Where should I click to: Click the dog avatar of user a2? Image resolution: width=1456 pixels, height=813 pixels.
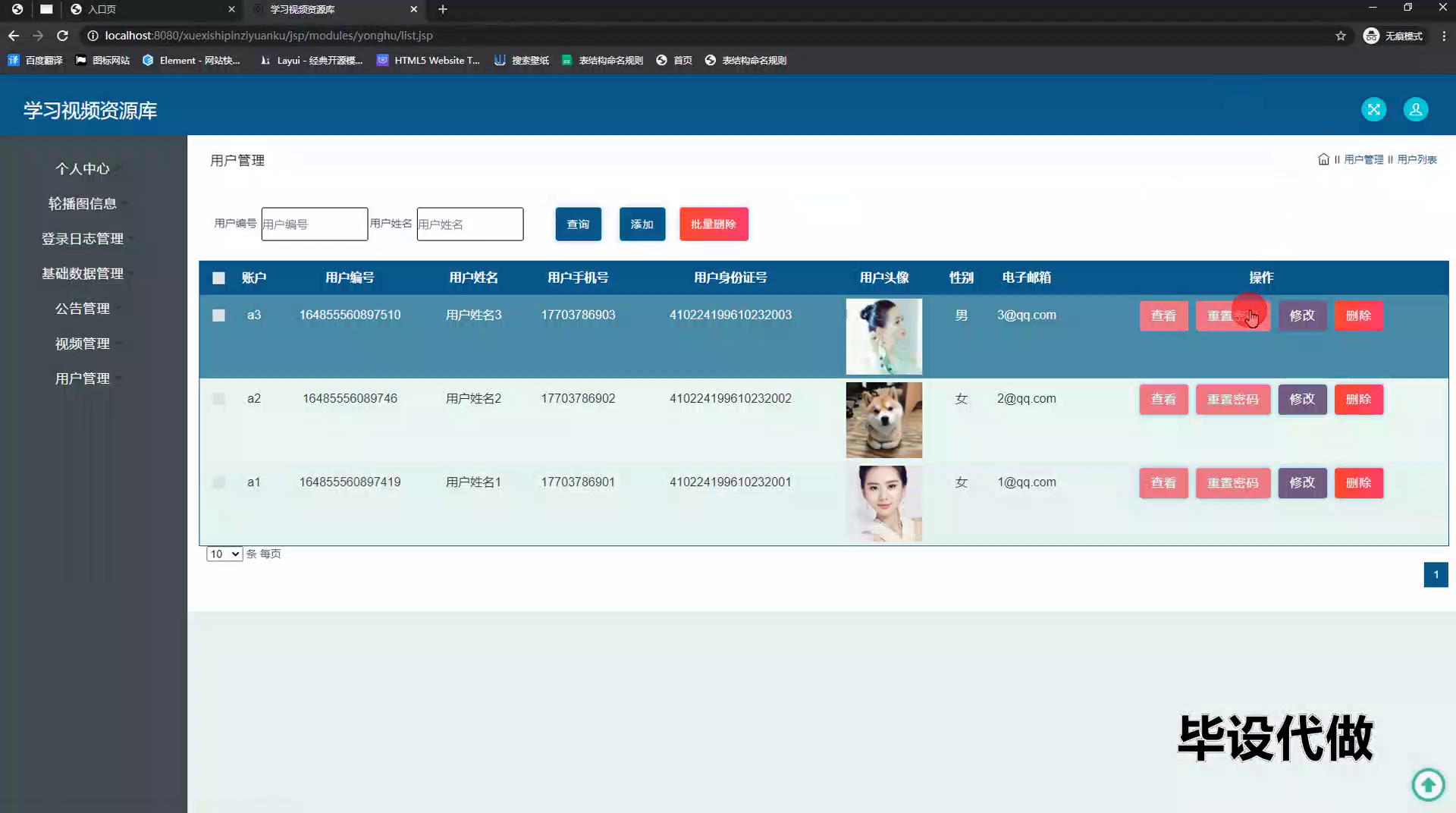click(884, 419)
